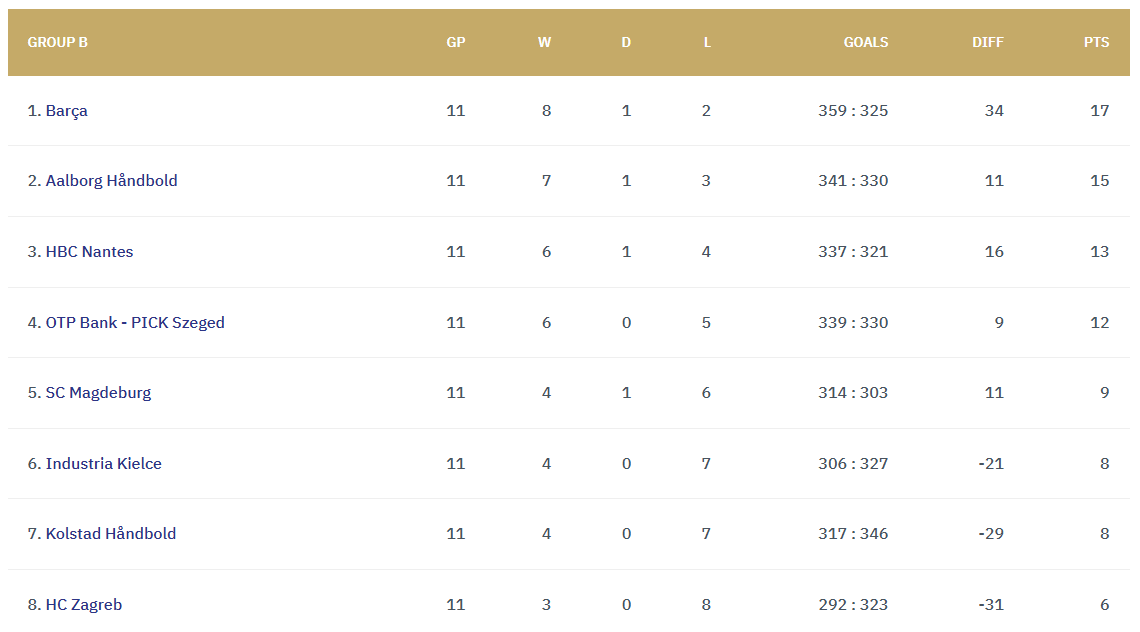Click Aalborg Håndbold's 15 points value
Image resolution: width=1140 pixels, height=632 pixels.
[1099, 181]
